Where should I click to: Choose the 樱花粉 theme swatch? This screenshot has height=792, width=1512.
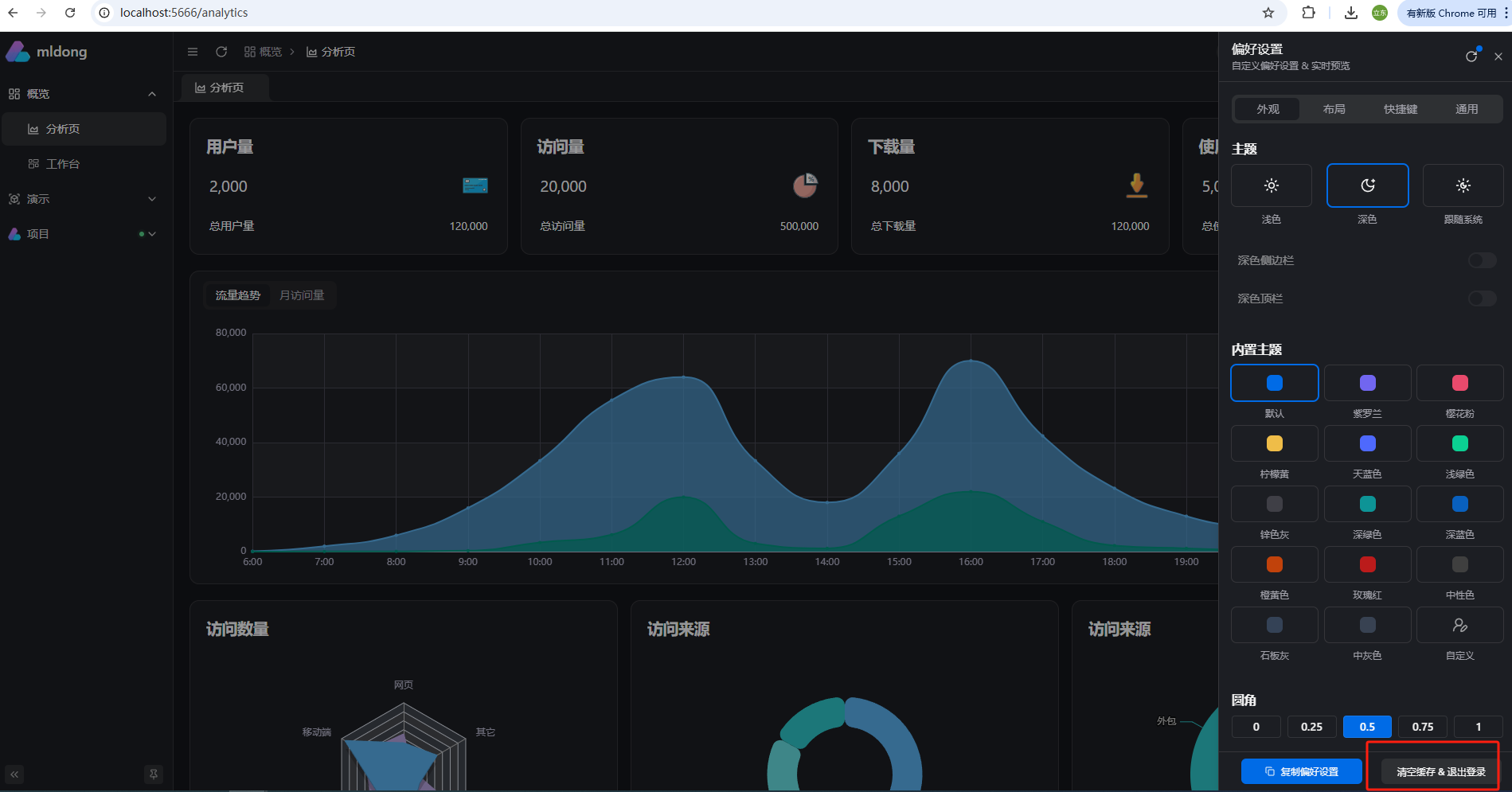tap(1460, 383)
